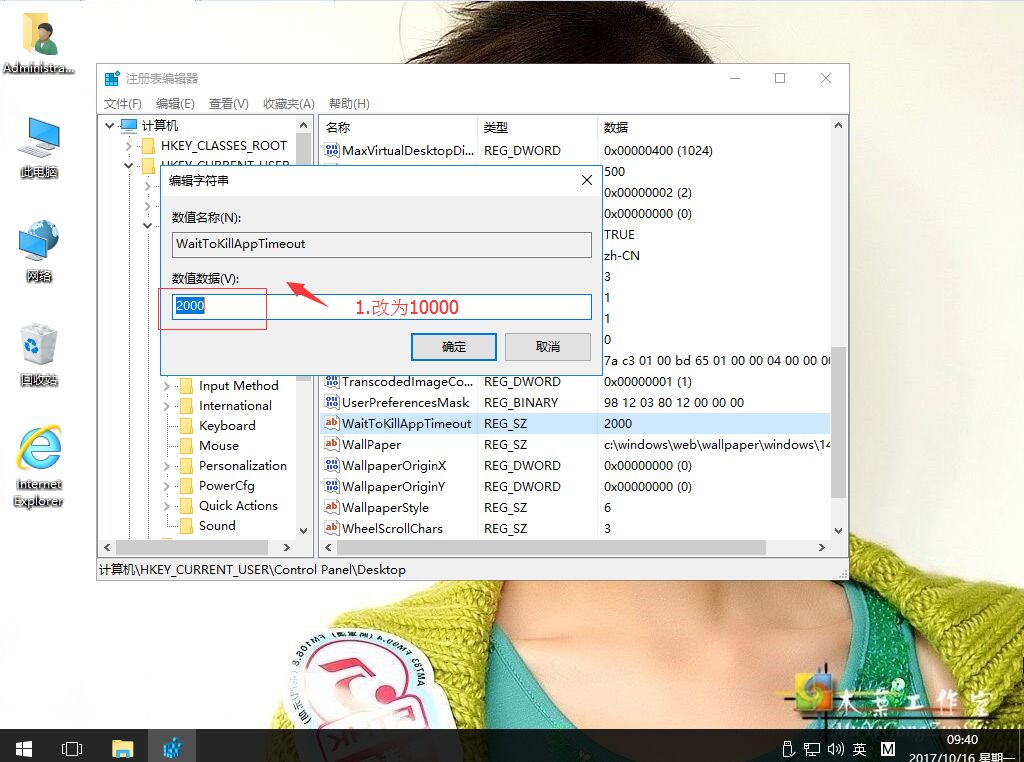Click the Windows Start button
The height and width of the screenshot is (762, 1024).
pyautogui.click(x=23, y=747)
